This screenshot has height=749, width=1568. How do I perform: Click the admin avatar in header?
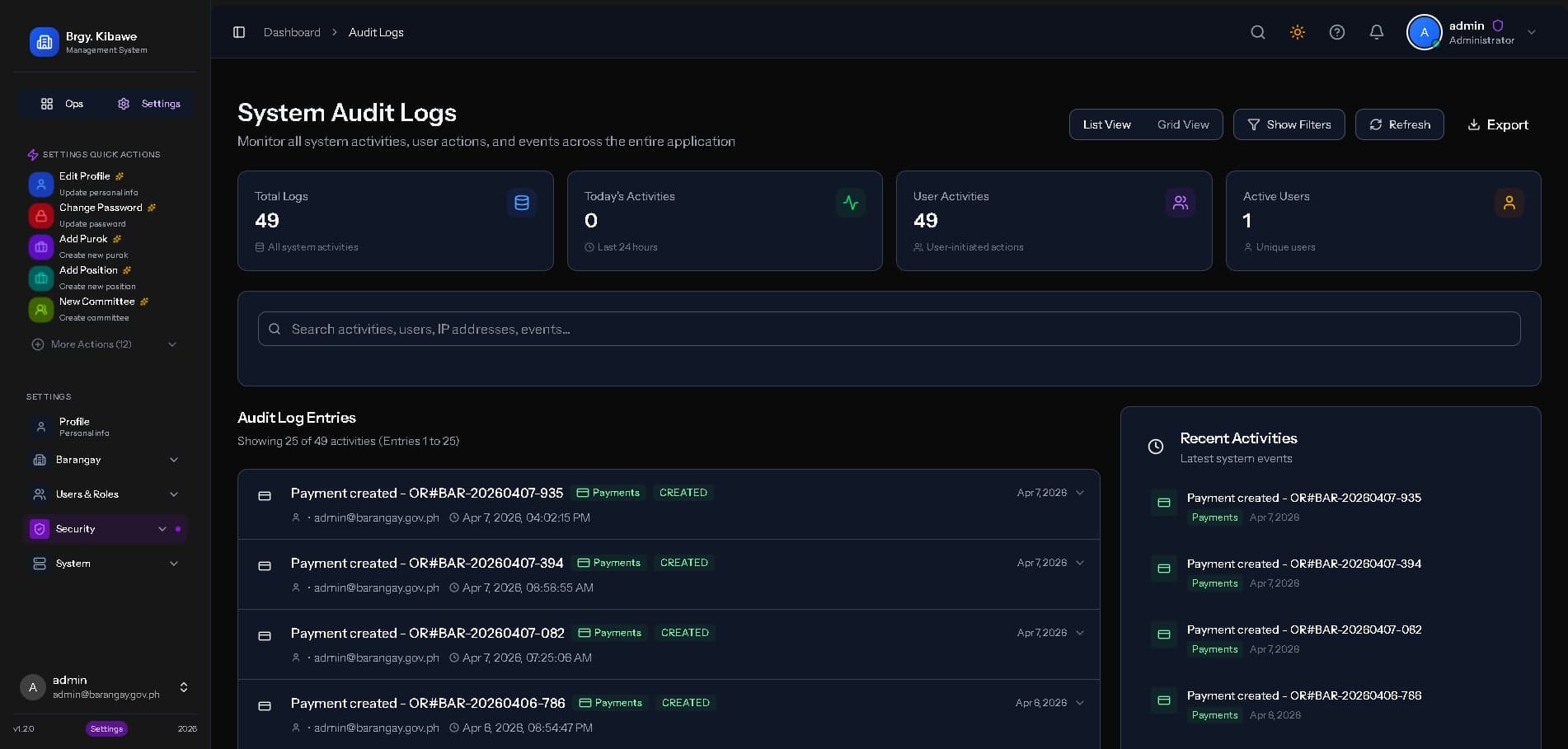click(x=1424, y=32)
